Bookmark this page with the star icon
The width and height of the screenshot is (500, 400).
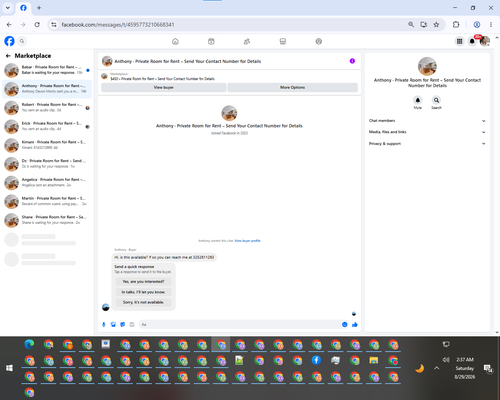[436, 25]
